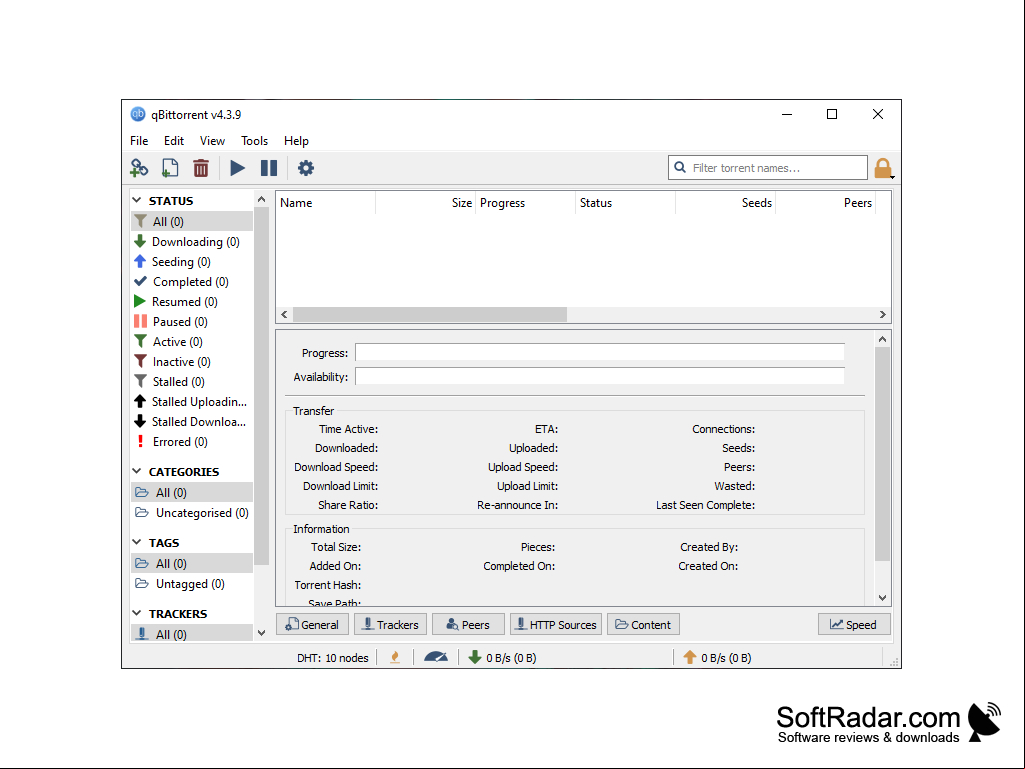Click the Filter torrent names search field
Image resolution: width=1025 pixels, height=769 pixels.
768,167
